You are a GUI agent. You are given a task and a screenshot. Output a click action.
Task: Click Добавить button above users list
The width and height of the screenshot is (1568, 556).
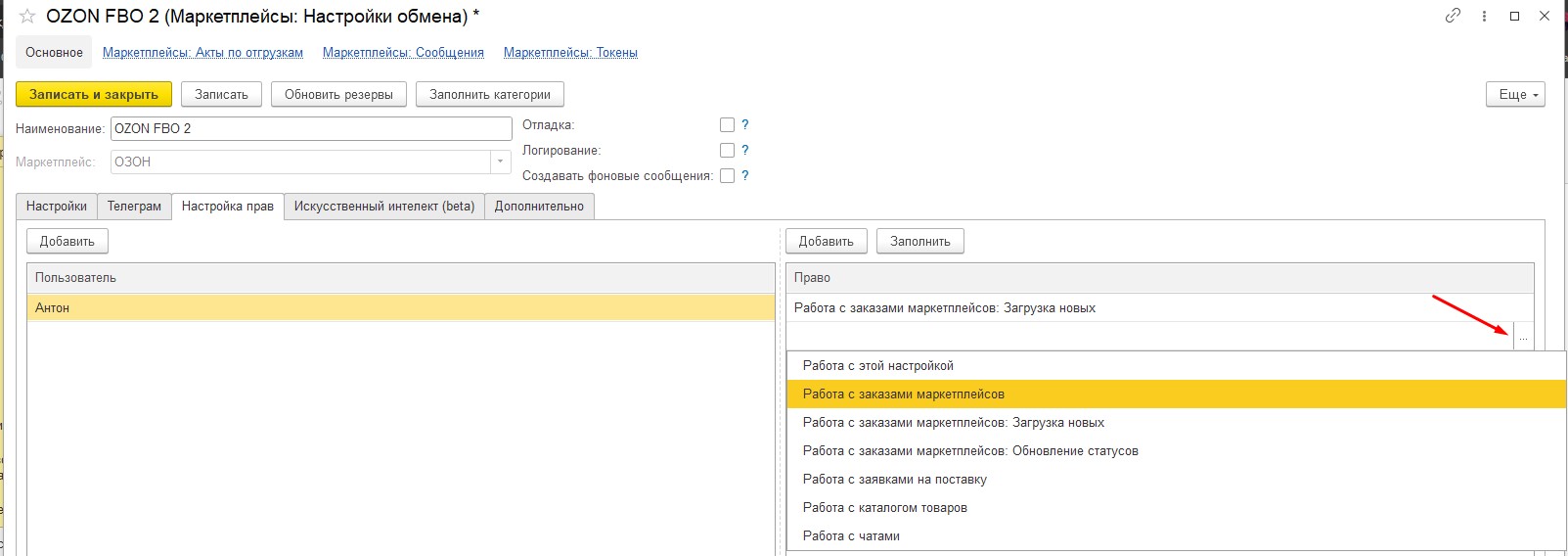[67, 241]
